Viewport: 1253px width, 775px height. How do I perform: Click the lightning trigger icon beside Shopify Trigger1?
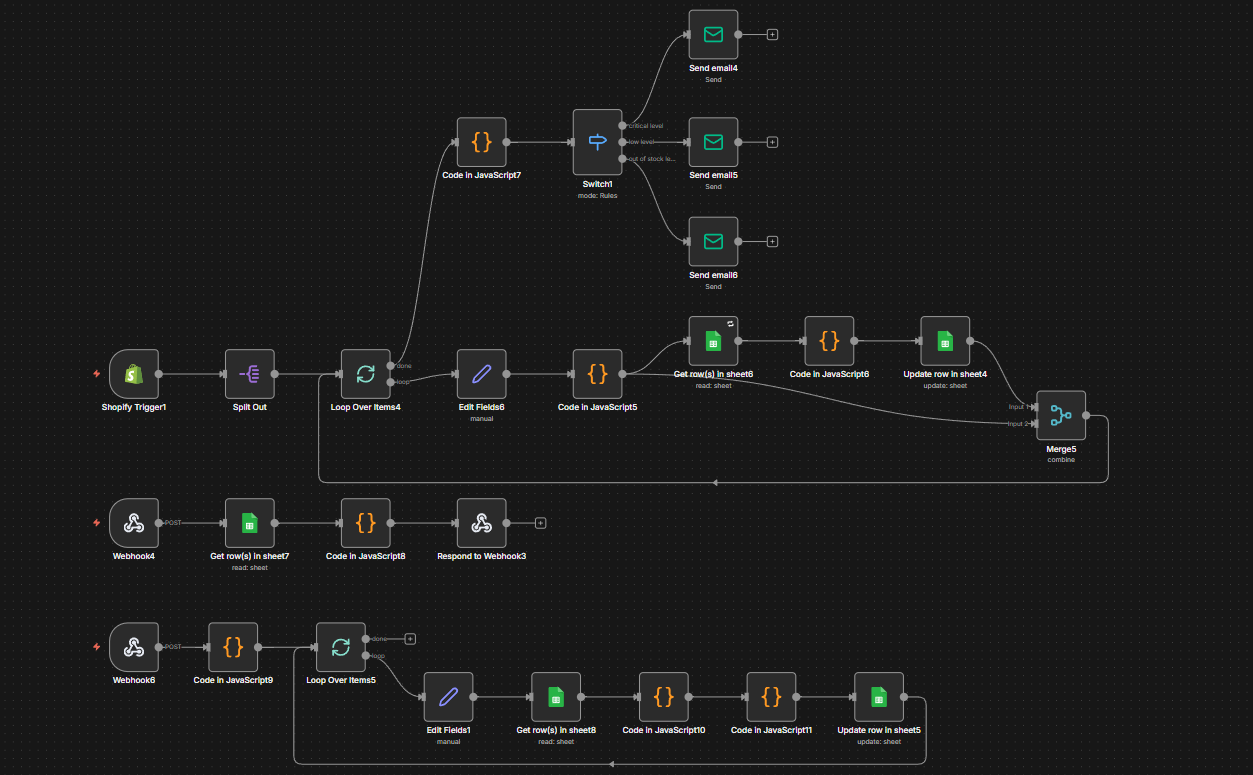click(96, 374)
